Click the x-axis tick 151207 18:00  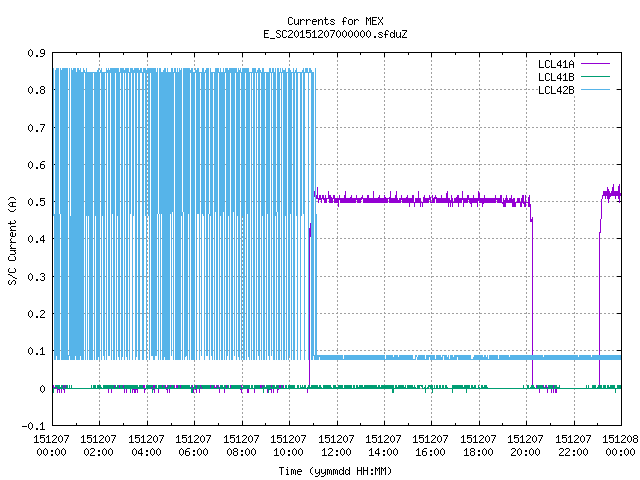click(x=478, y=445)
